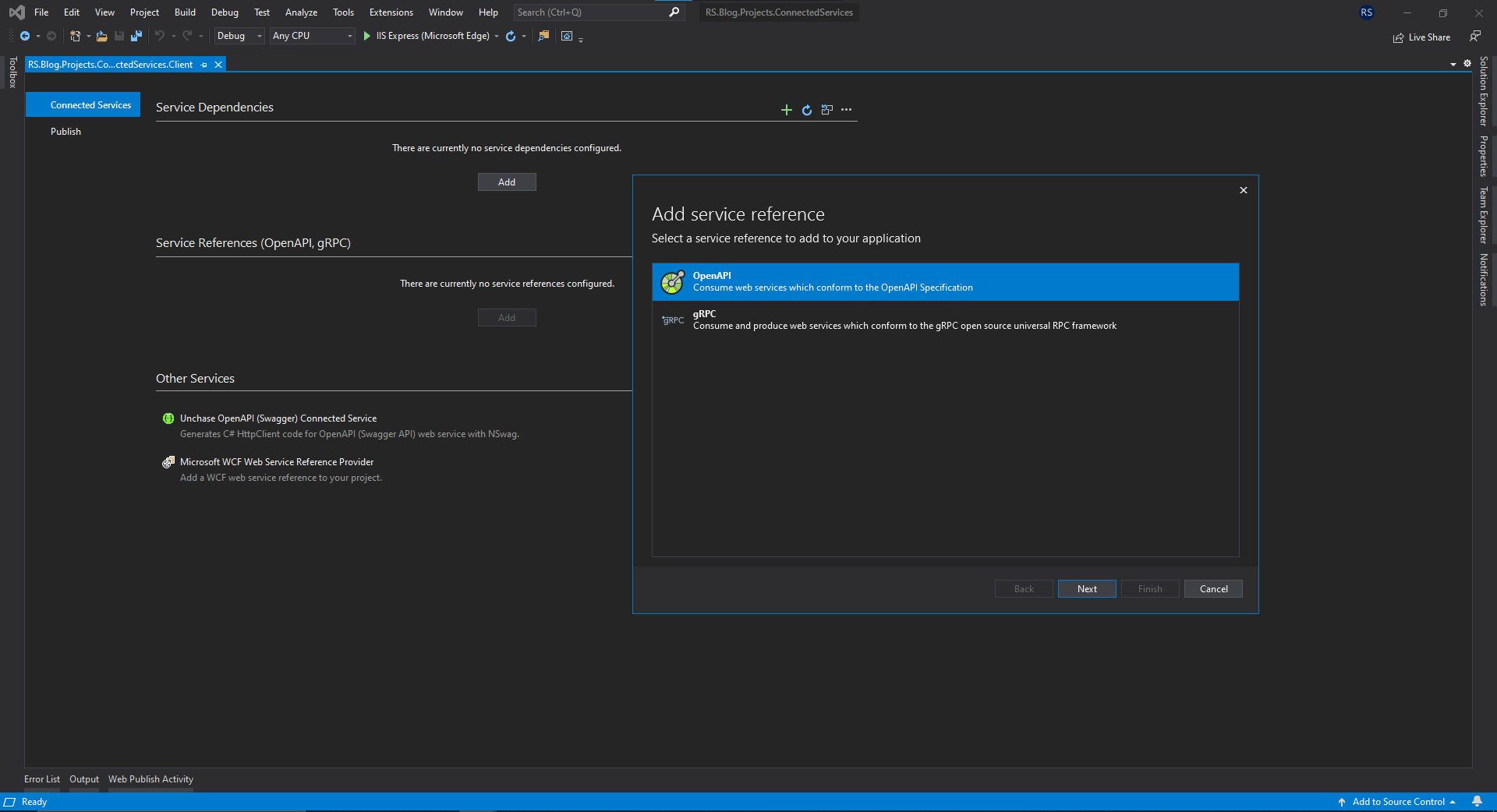This screenshot has height=812, width=1497.
Task: Open a file with the folder icon
Action: pyautogui.click(x=102, y=36)
